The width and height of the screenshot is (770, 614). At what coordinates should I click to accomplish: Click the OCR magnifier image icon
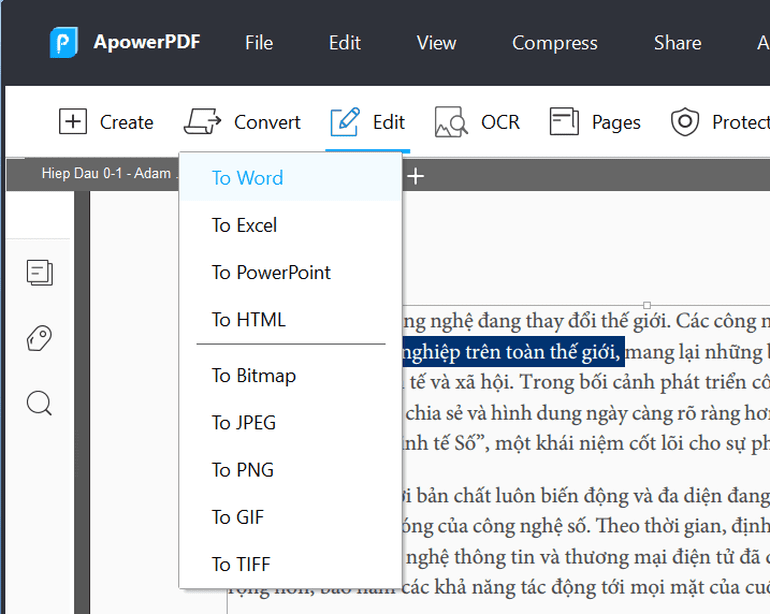coord(451,121)
